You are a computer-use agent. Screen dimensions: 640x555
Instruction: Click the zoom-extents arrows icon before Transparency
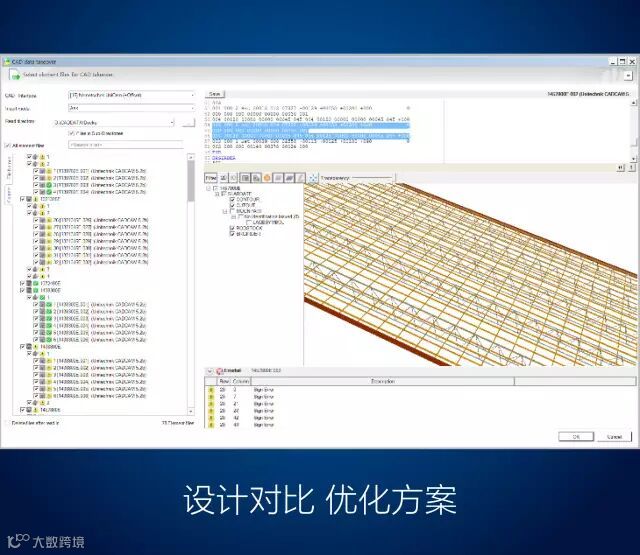click(313, 178)
